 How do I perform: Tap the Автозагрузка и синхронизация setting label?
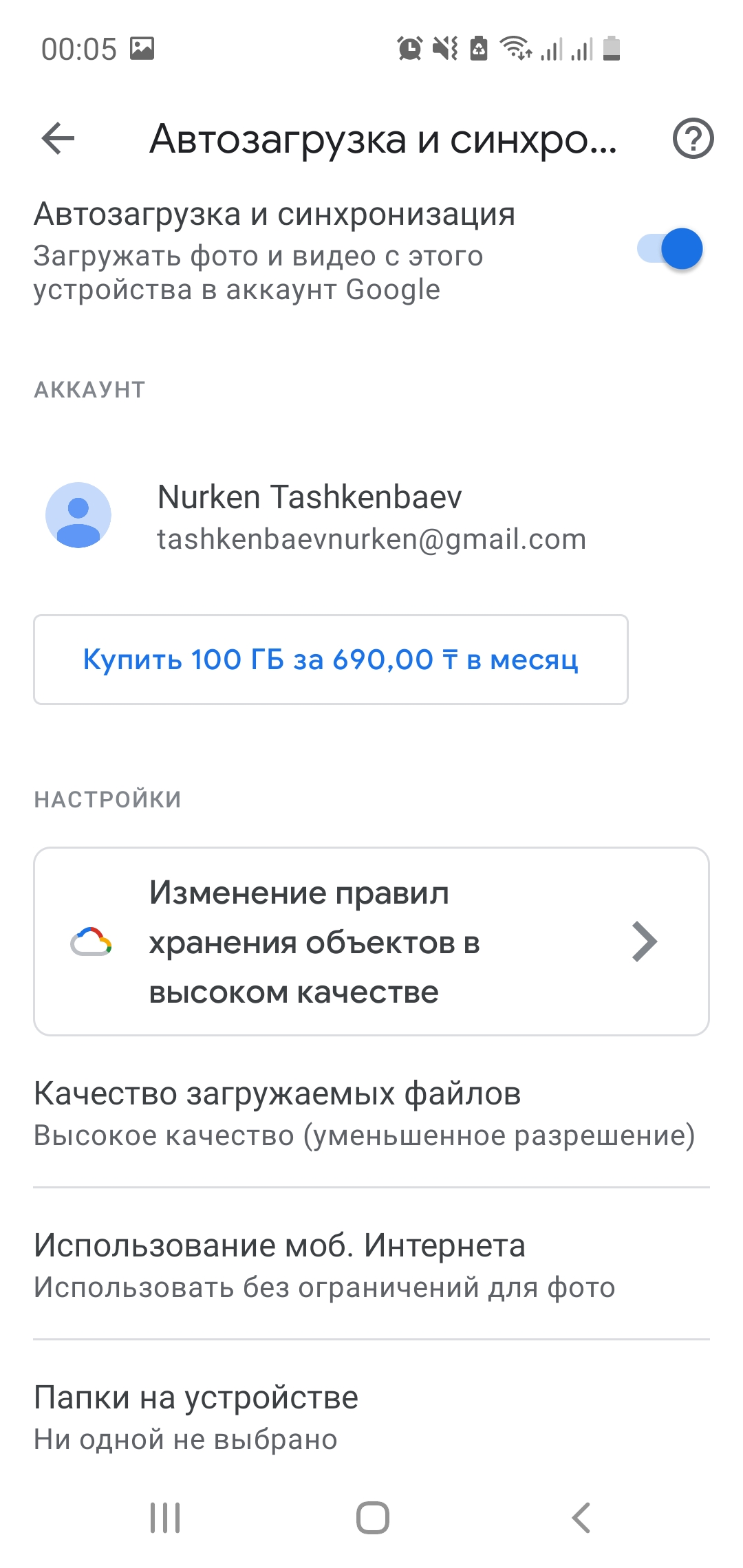(x=274, y=214)
